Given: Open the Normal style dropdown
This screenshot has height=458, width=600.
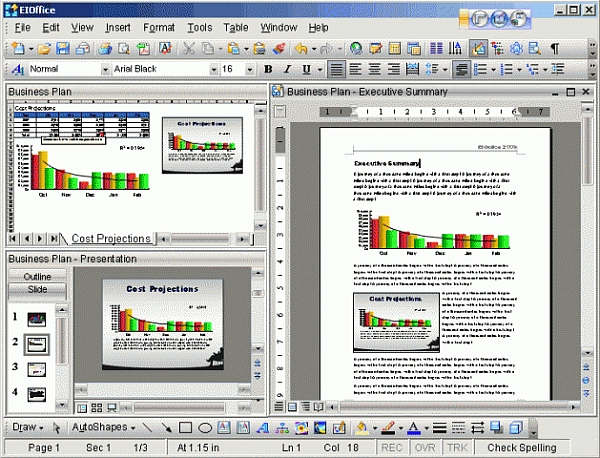Looking at the screenshot, I should (105, 70).
